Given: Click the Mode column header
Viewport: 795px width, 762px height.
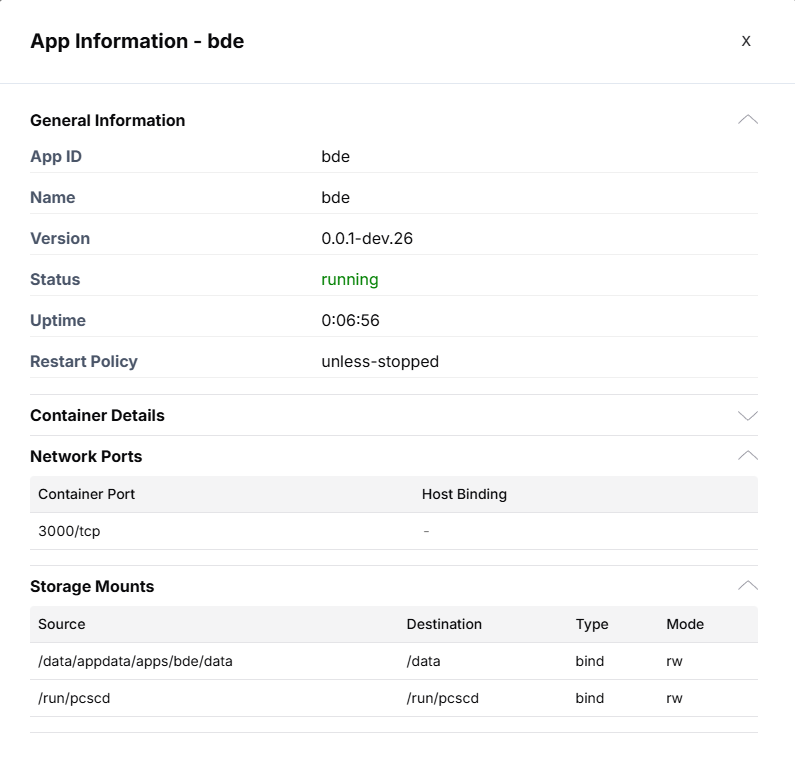Looking at the screenshot, I should (685, 624).
